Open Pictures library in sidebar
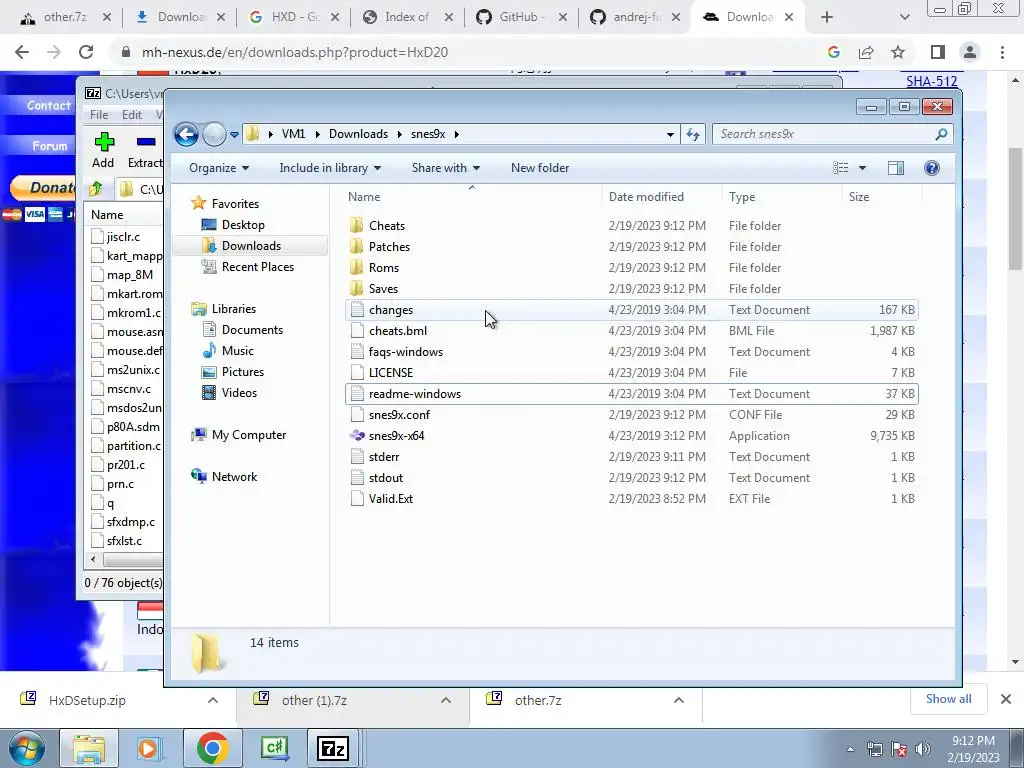 point(242,372)
